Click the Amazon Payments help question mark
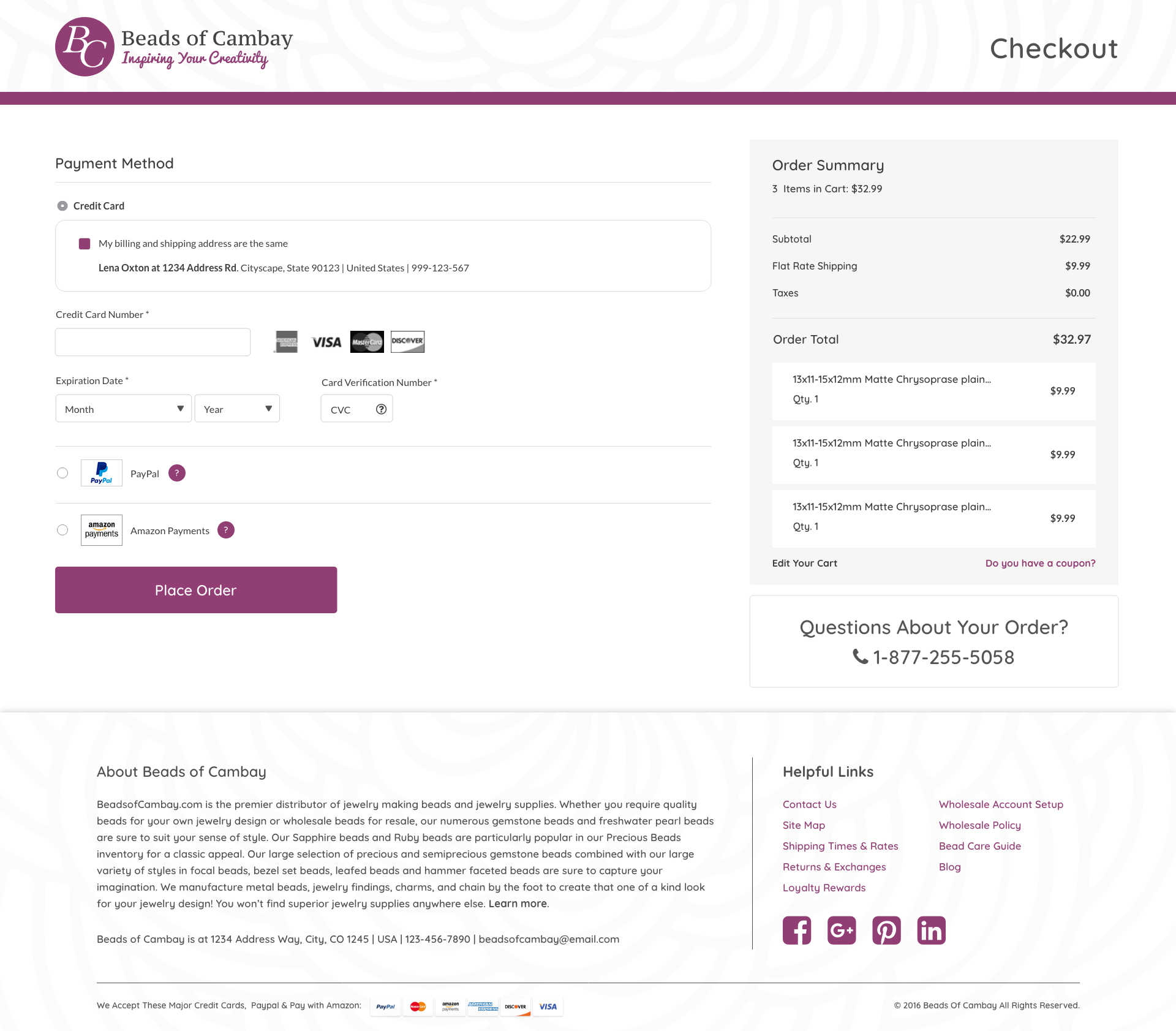 click(x=226, y=530)
